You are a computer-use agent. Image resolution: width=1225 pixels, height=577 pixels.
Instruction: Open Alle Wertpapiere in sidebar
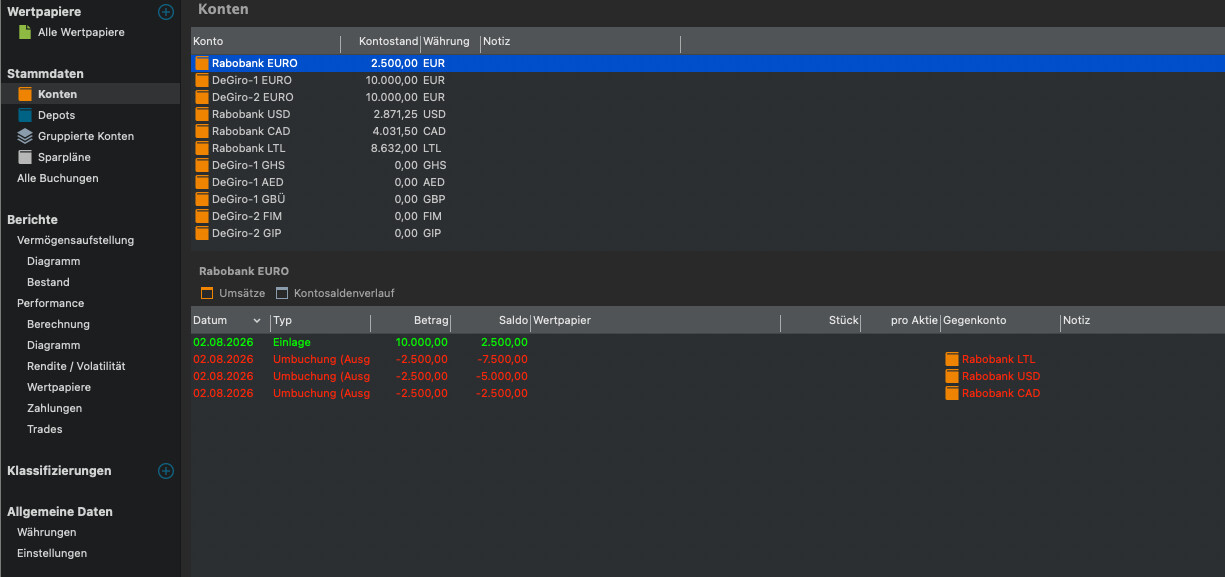coord(81,32)
